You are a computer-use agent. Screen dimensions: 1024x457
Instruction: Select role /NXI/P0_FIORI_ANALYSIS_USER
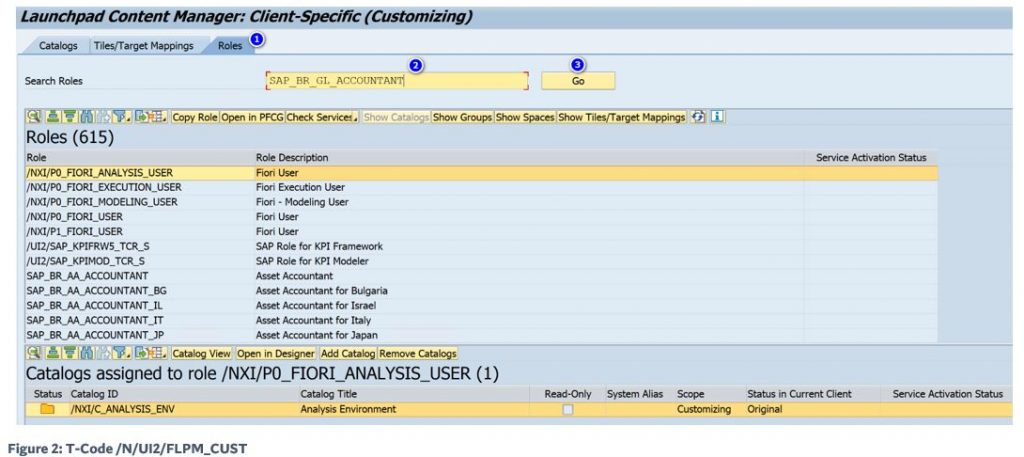point(100,172)
